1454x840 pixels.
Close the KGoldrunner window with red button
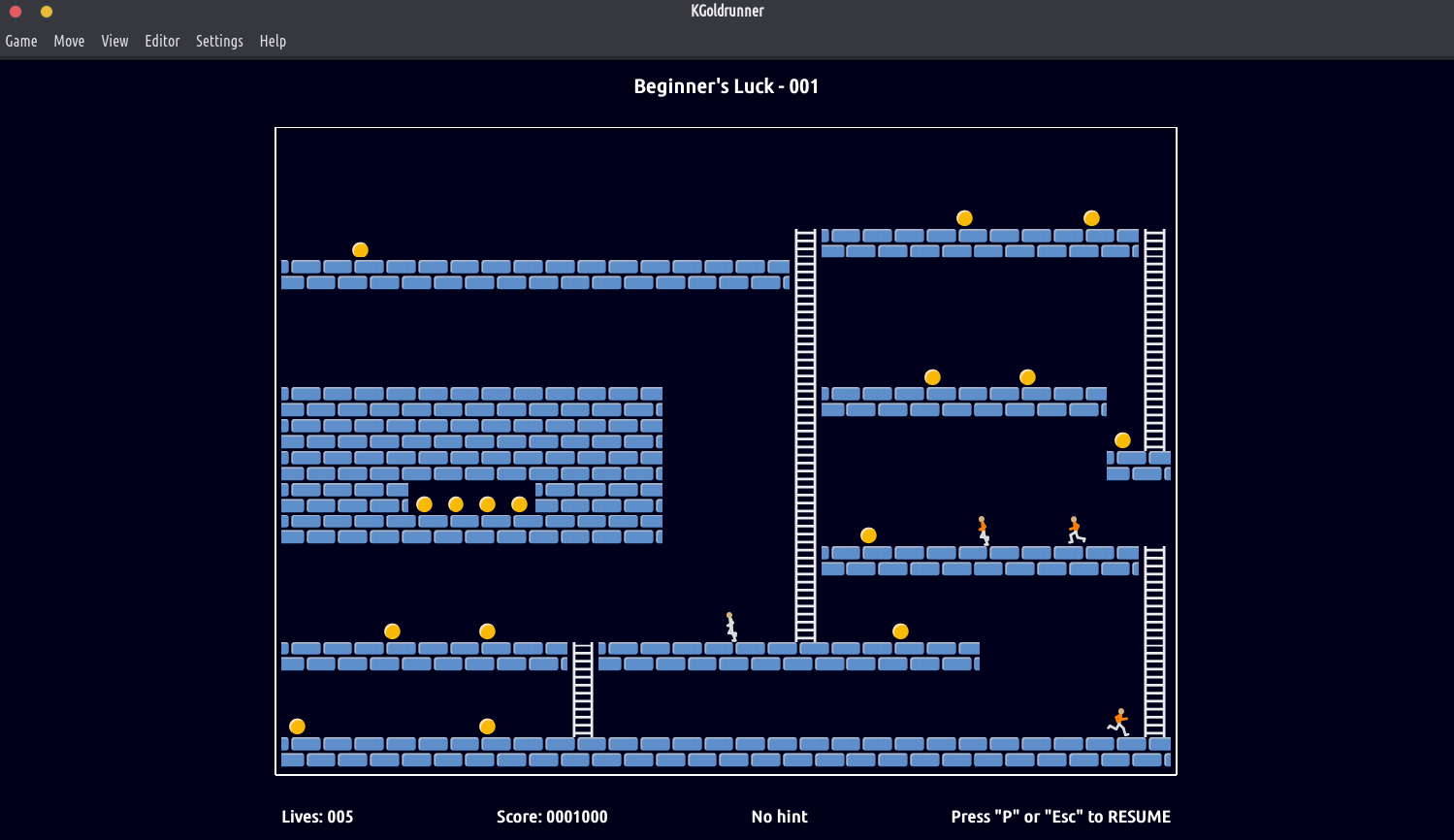[16, 12]
